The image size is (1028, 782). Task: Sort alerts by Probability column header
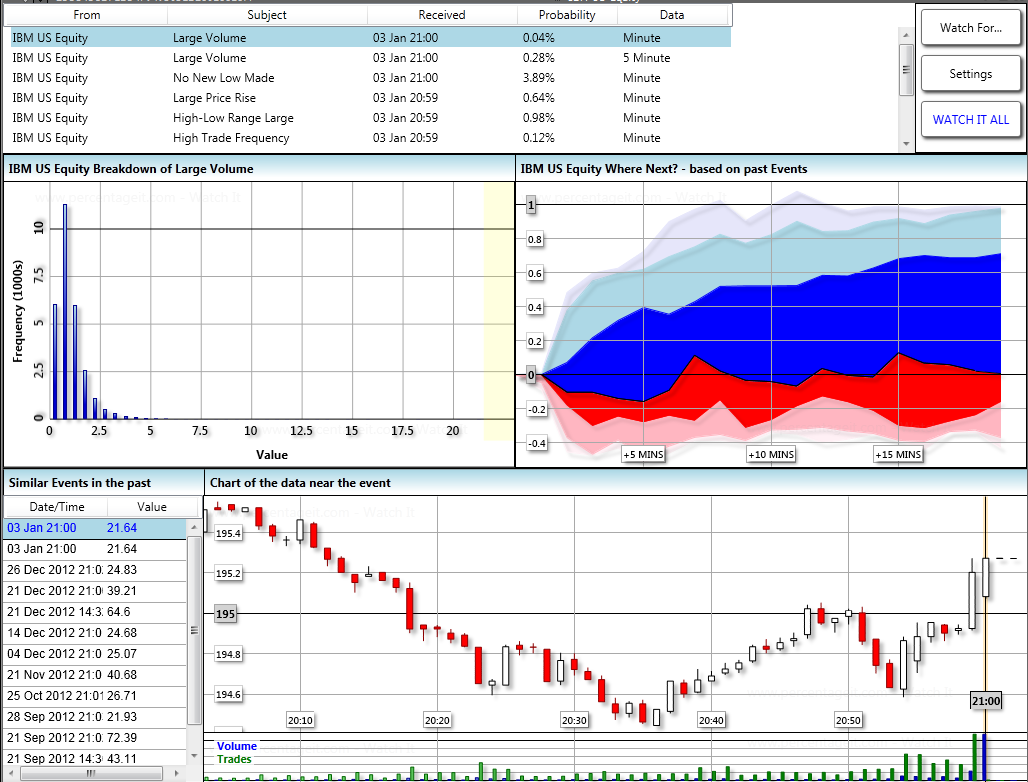[567, 14]
